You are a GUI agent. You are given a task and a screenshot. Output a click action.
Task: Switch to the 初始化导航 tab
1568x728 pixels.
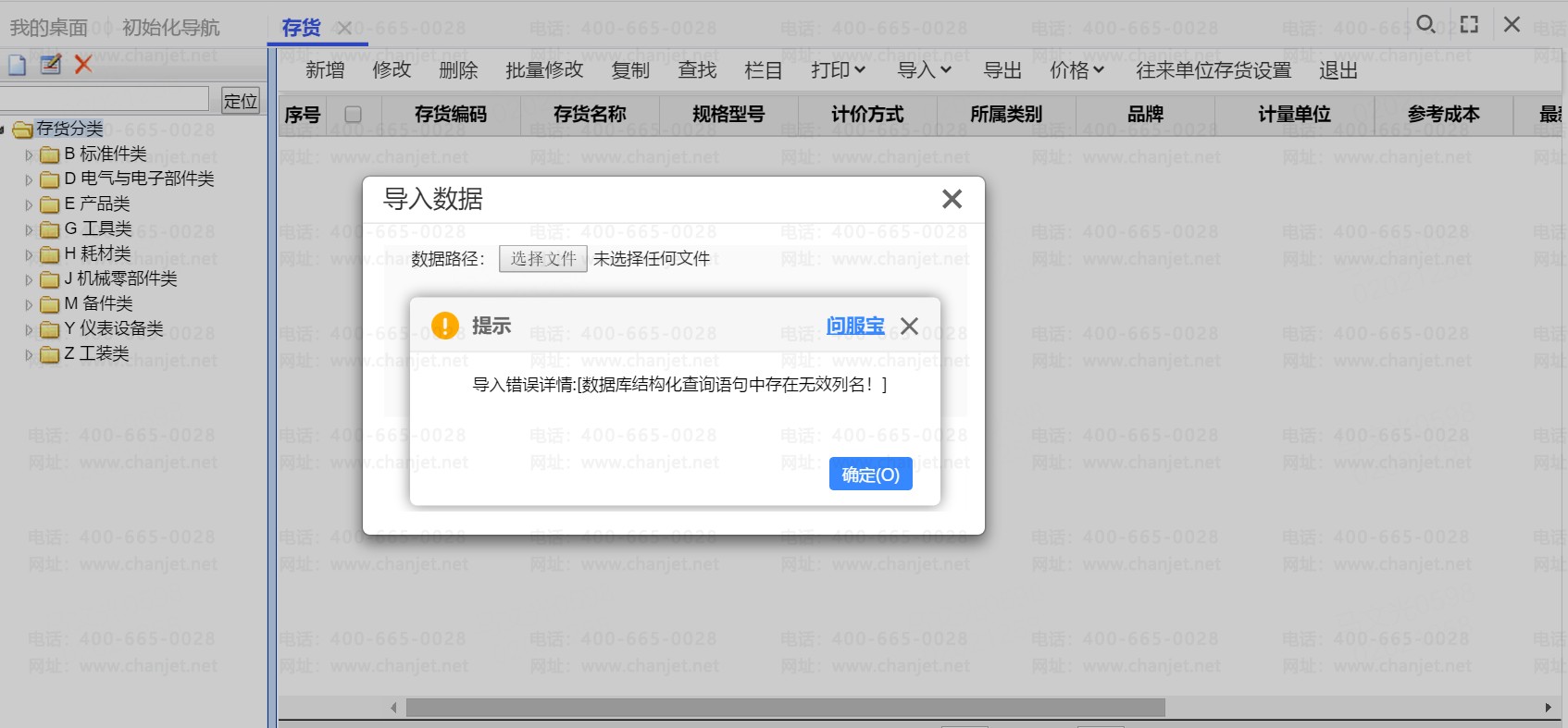[170, 28]
